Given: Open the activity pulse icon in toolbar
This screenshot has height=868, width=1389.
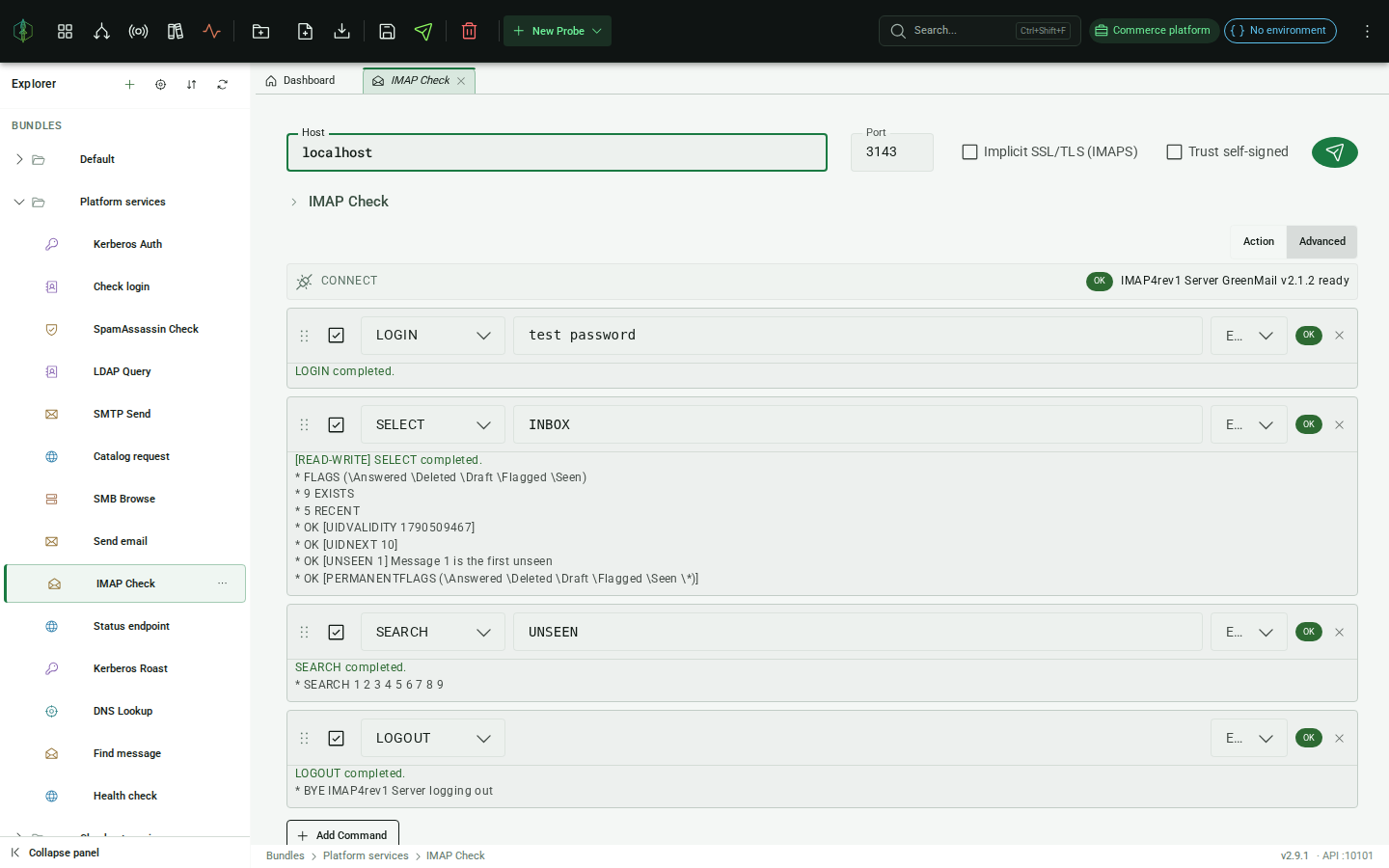Looking at the screenshot, I should pyautogui.click(x=211, y=31).
